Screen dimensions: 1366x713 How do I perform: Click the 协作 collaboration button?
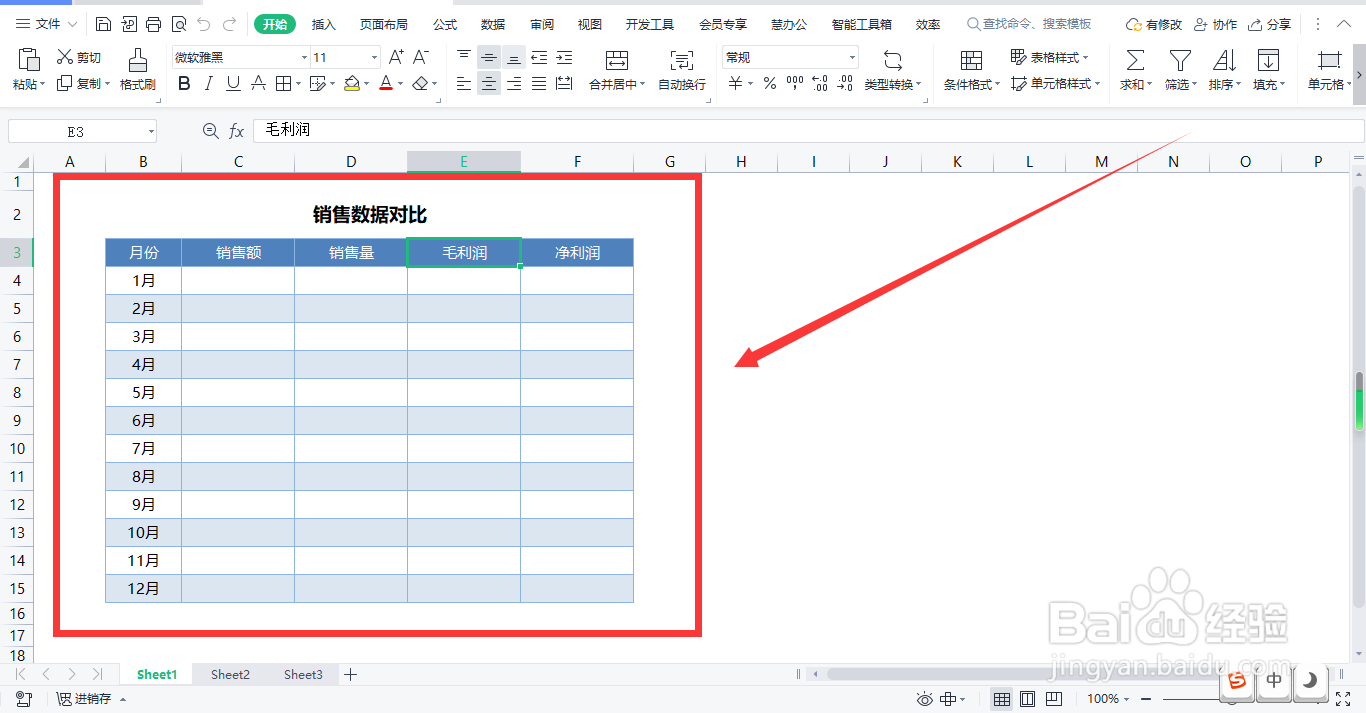pyautogui.click(x=1215, y=23)
